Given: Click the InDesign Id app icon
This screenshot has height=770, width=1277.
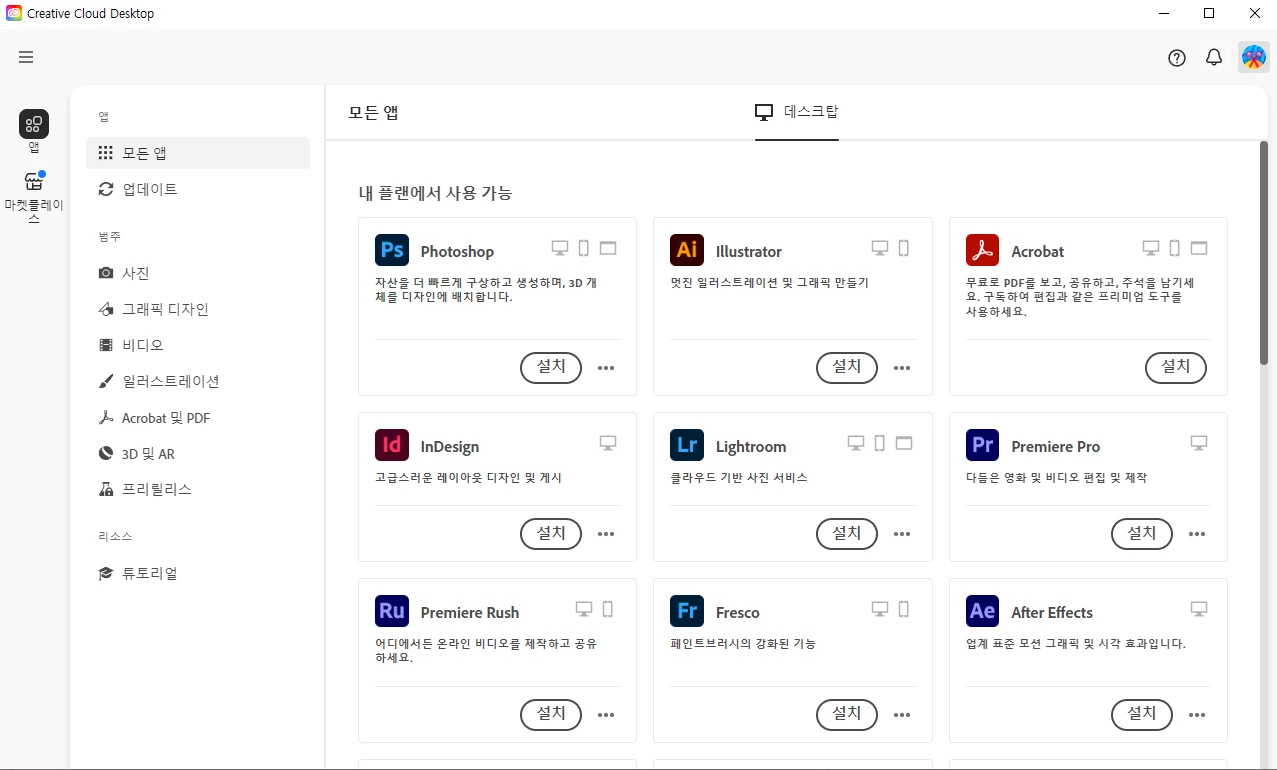Looking at the screenshot, I should [392, 445].
